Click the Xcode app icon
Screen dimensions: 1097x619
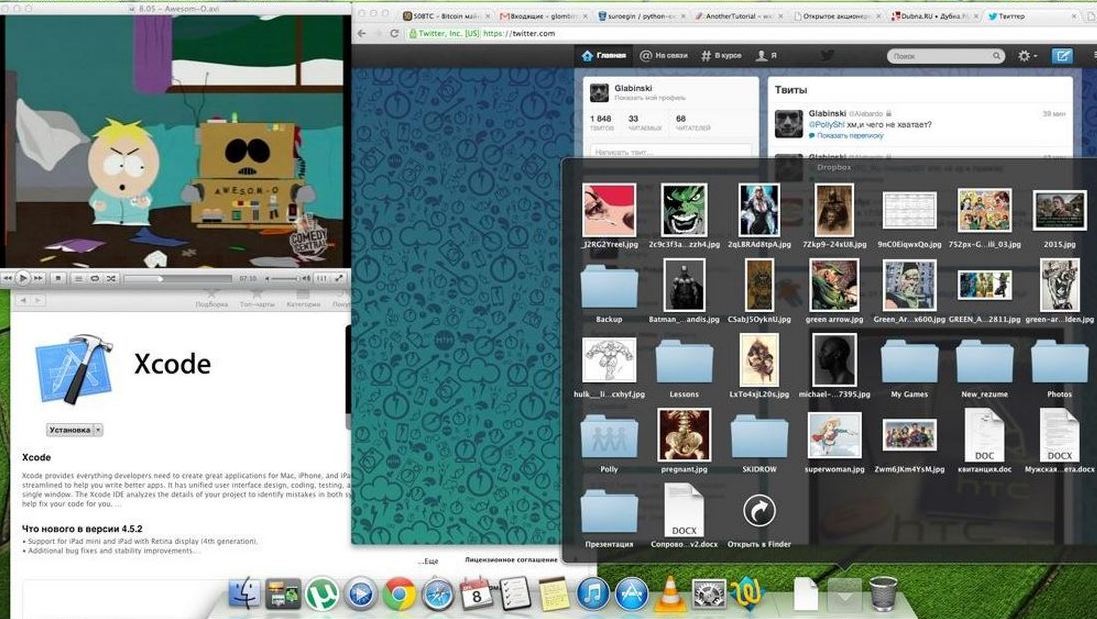tap(74, 368)
